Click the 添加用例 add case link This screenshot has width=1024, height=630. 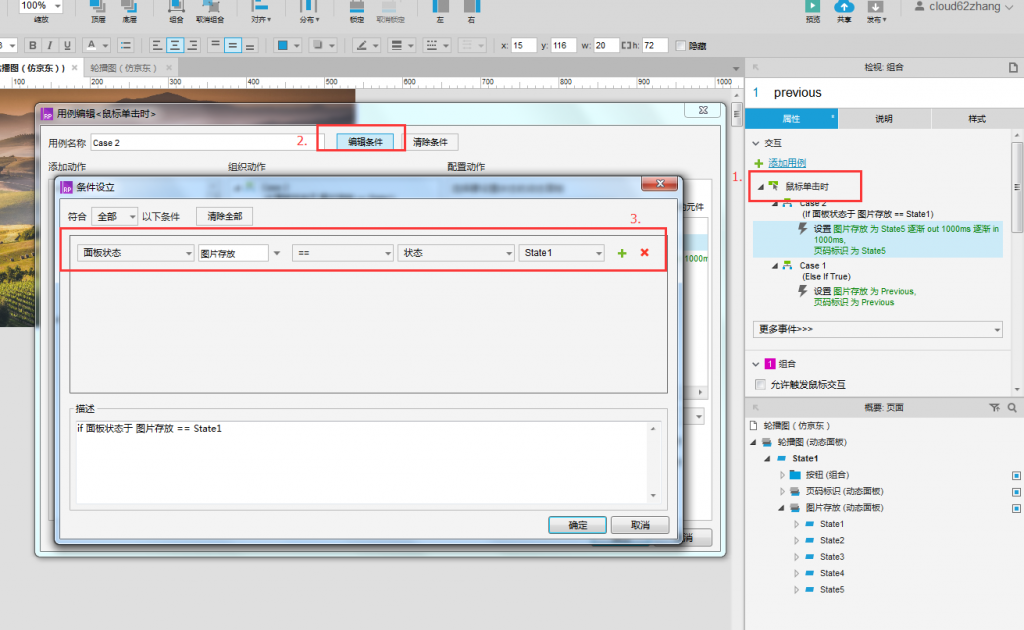point(786,163)
